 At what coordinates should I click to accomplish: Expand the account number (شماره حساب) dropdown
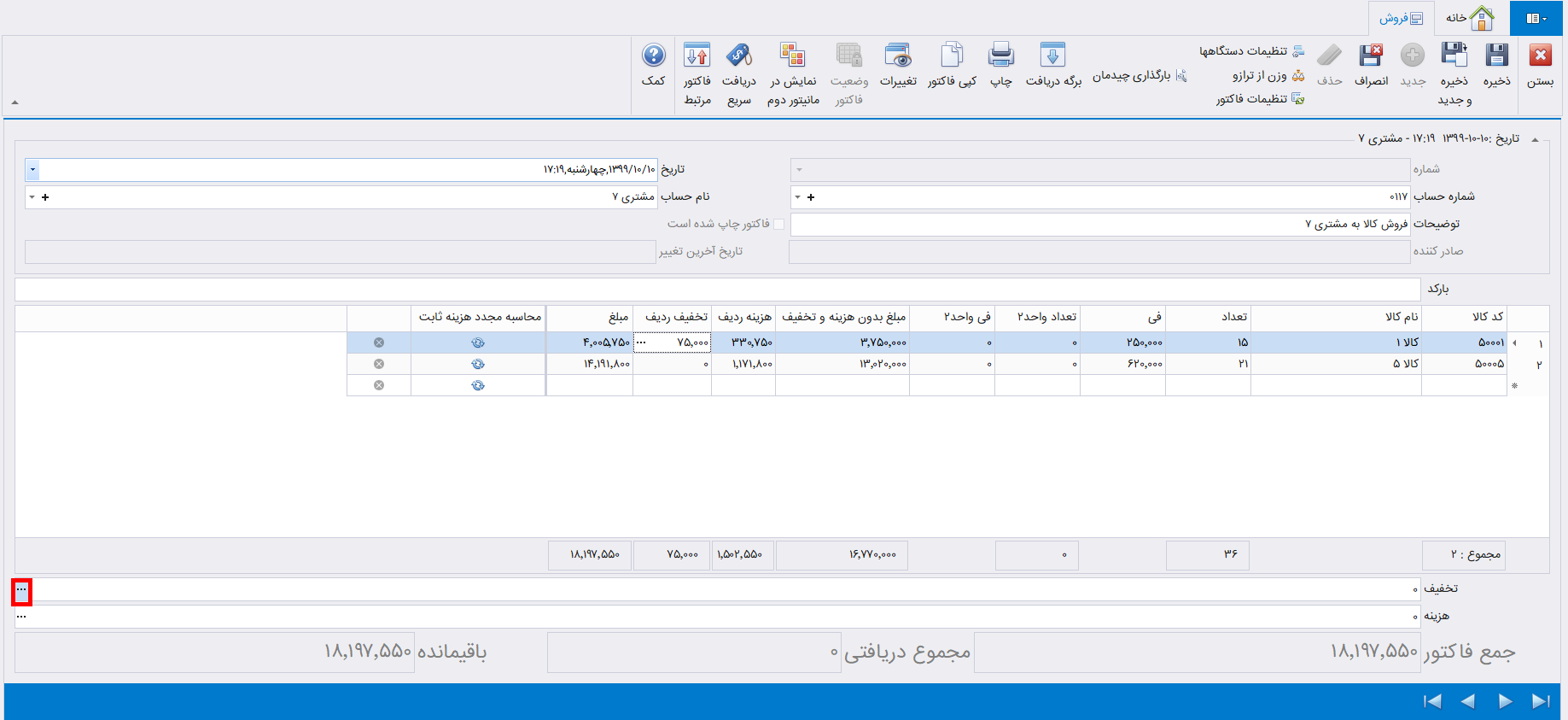click(797, 197)
